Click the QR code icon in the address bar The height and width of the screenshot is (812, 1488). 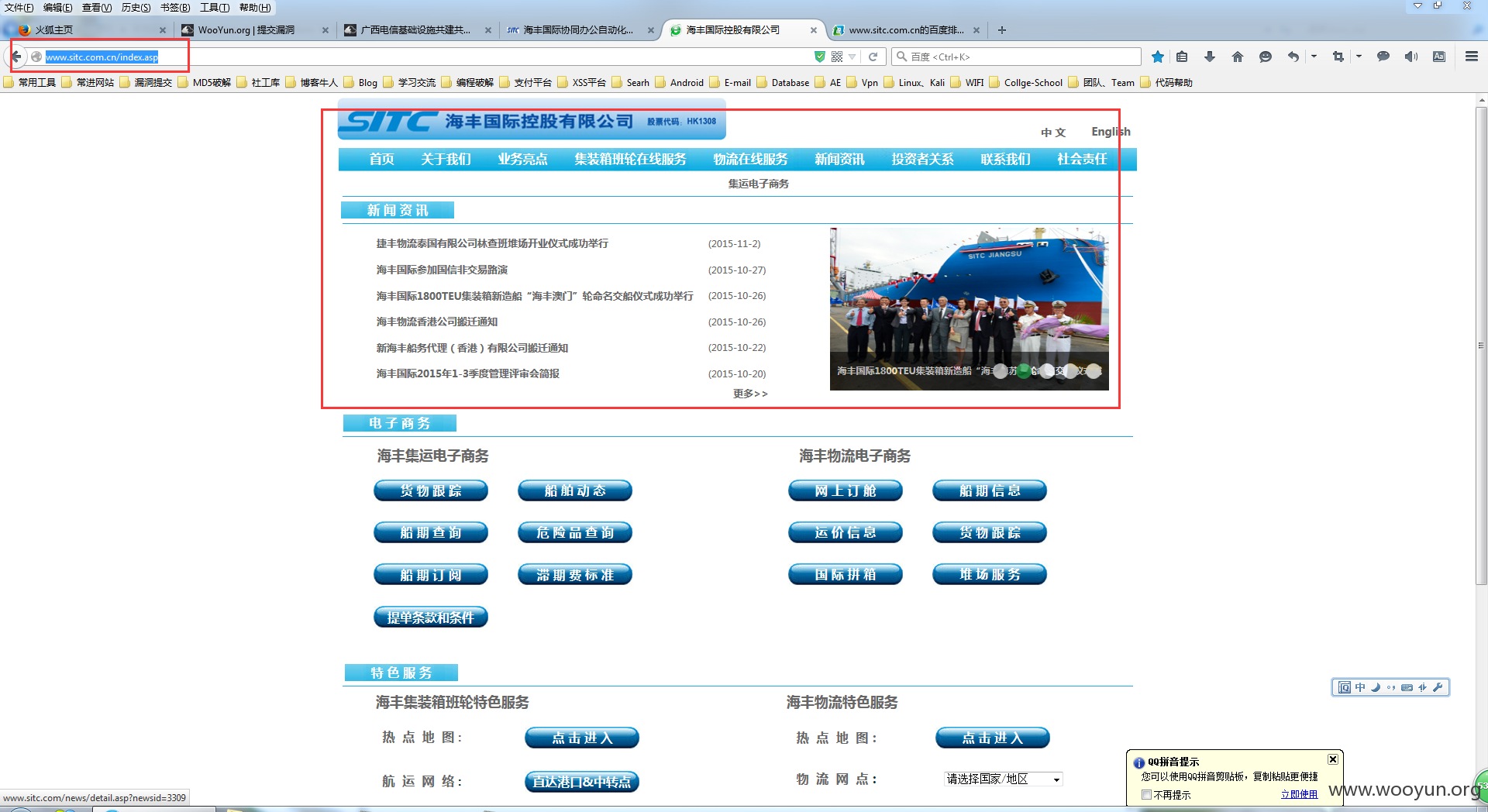point(837,57)
